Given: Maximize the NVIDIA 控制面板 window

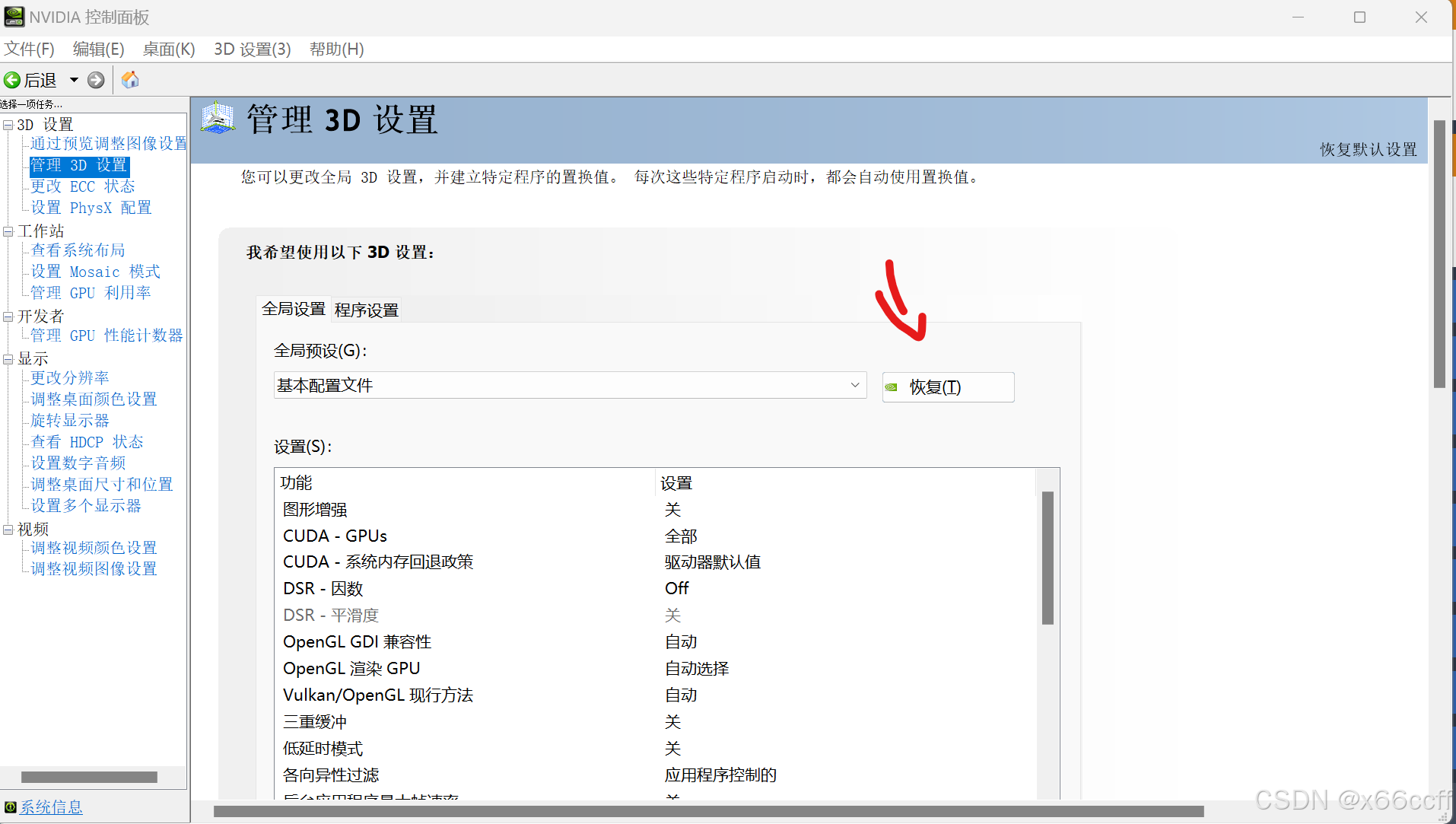Looking at the screenshot, I should click(1360, 17).
